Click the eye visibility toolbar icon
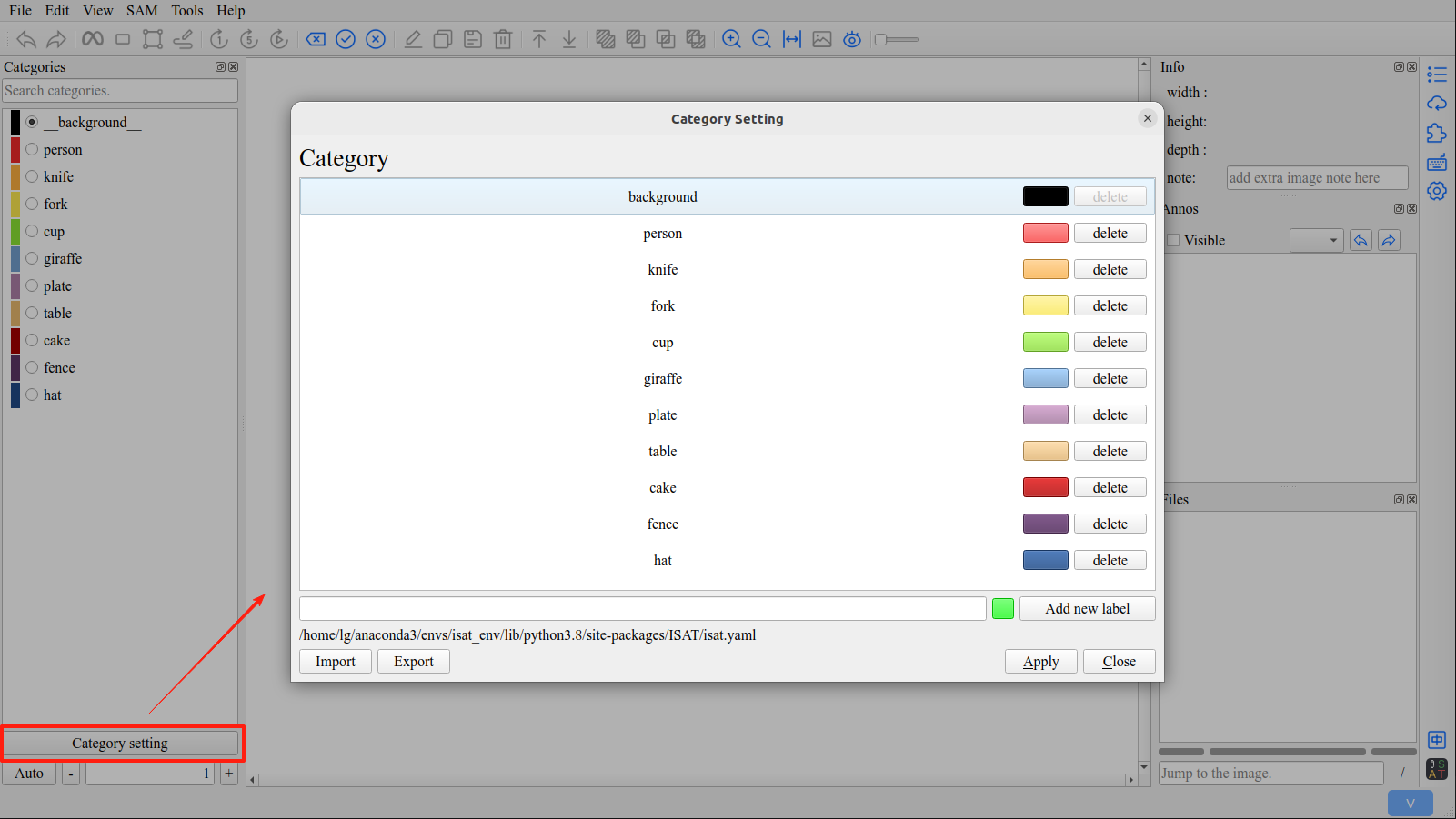This screenshot has height=819, width=1456. (852, 39)
